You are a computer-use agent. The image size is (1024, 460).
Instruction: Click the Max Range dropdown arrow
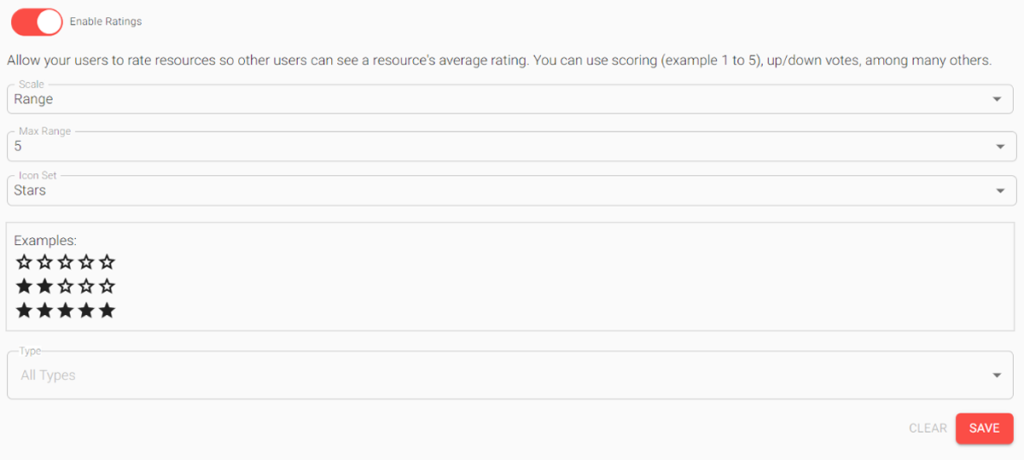click(x=1001, y=147)
